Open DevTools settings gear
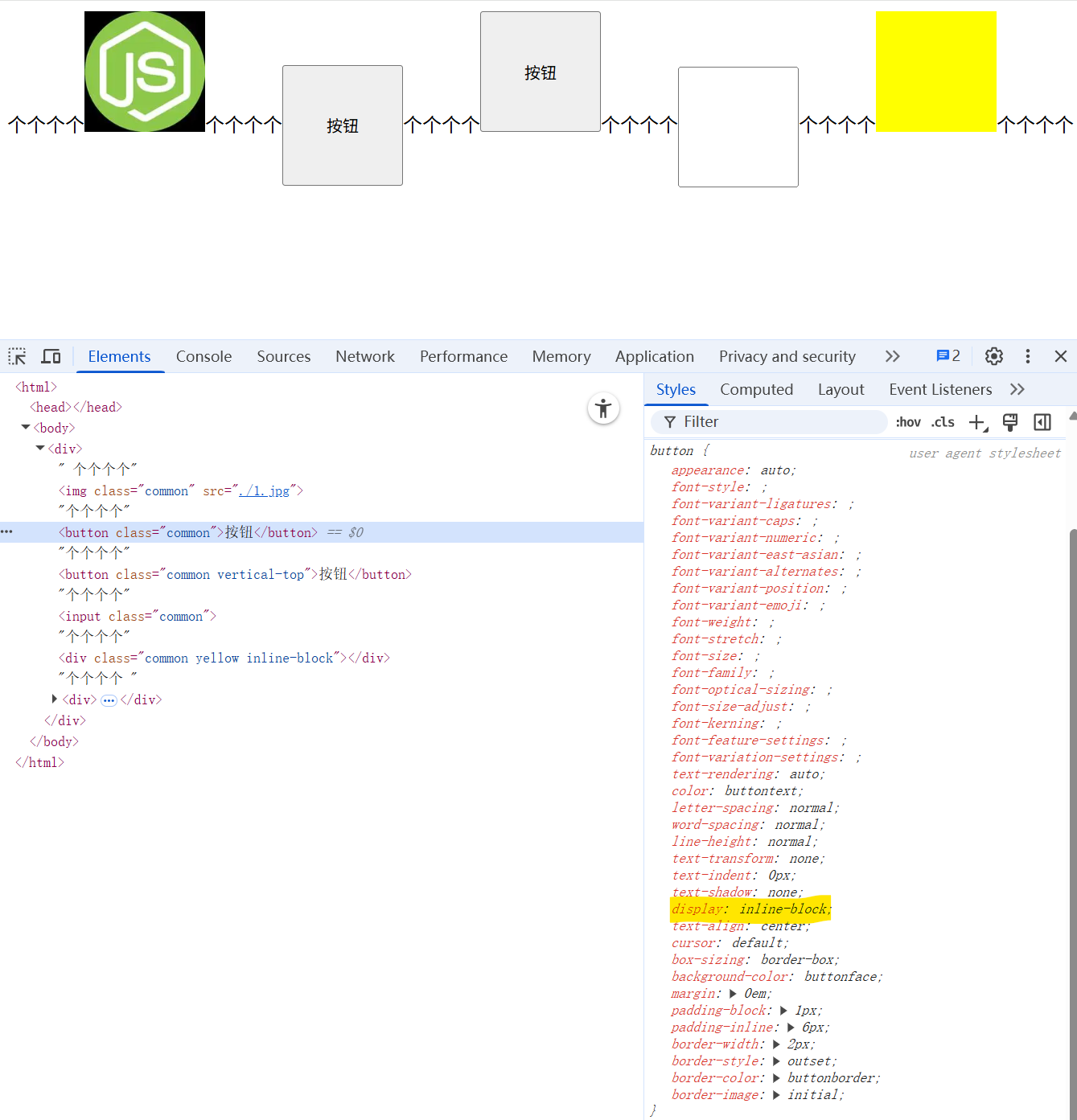1077x1120 pixels. (x=994, y=356)
